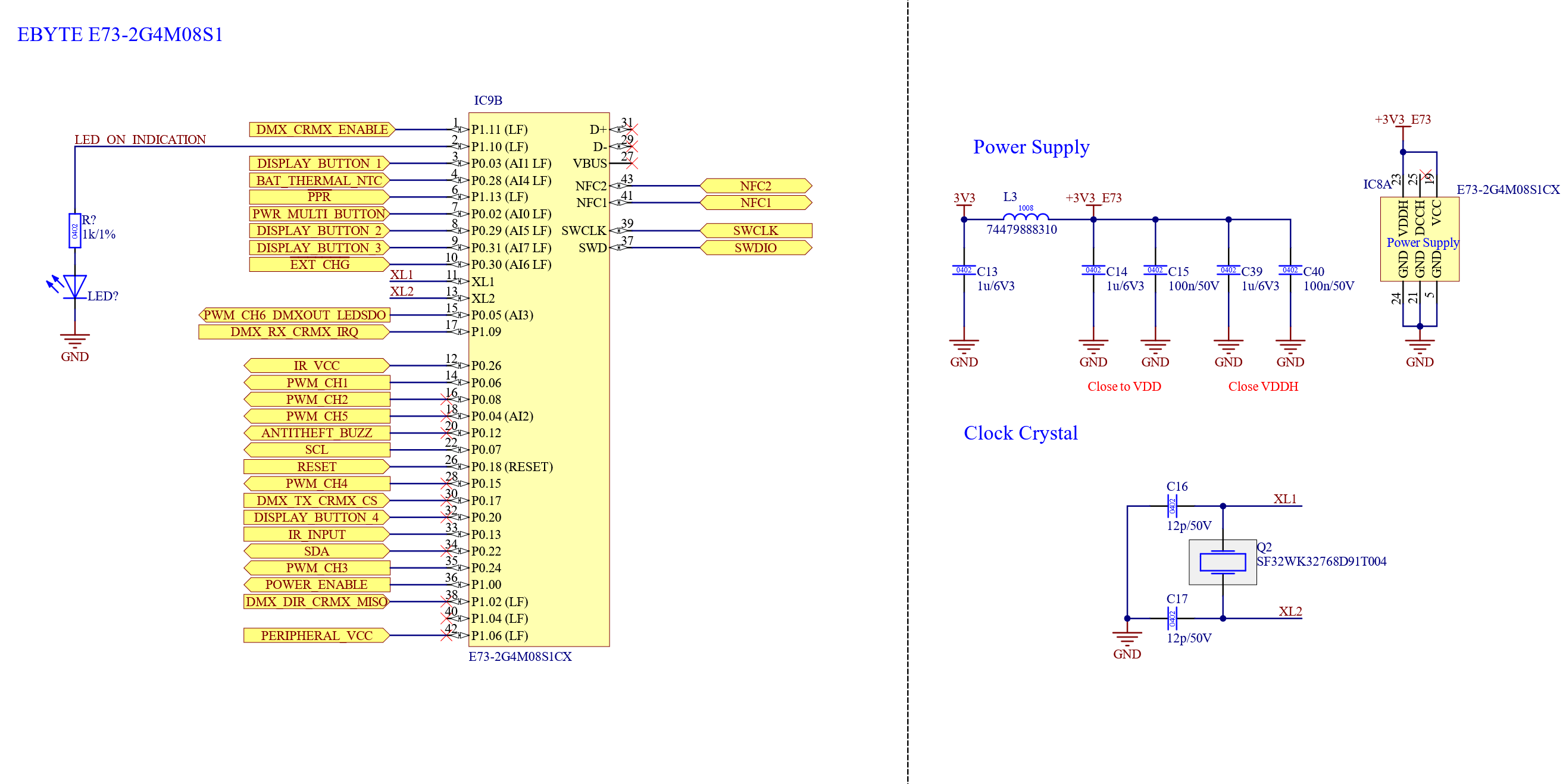The width and height of the screenshot is (1566, 784).
Task: Click the no-connect cross on pin 31 D+
Action: 633,130
